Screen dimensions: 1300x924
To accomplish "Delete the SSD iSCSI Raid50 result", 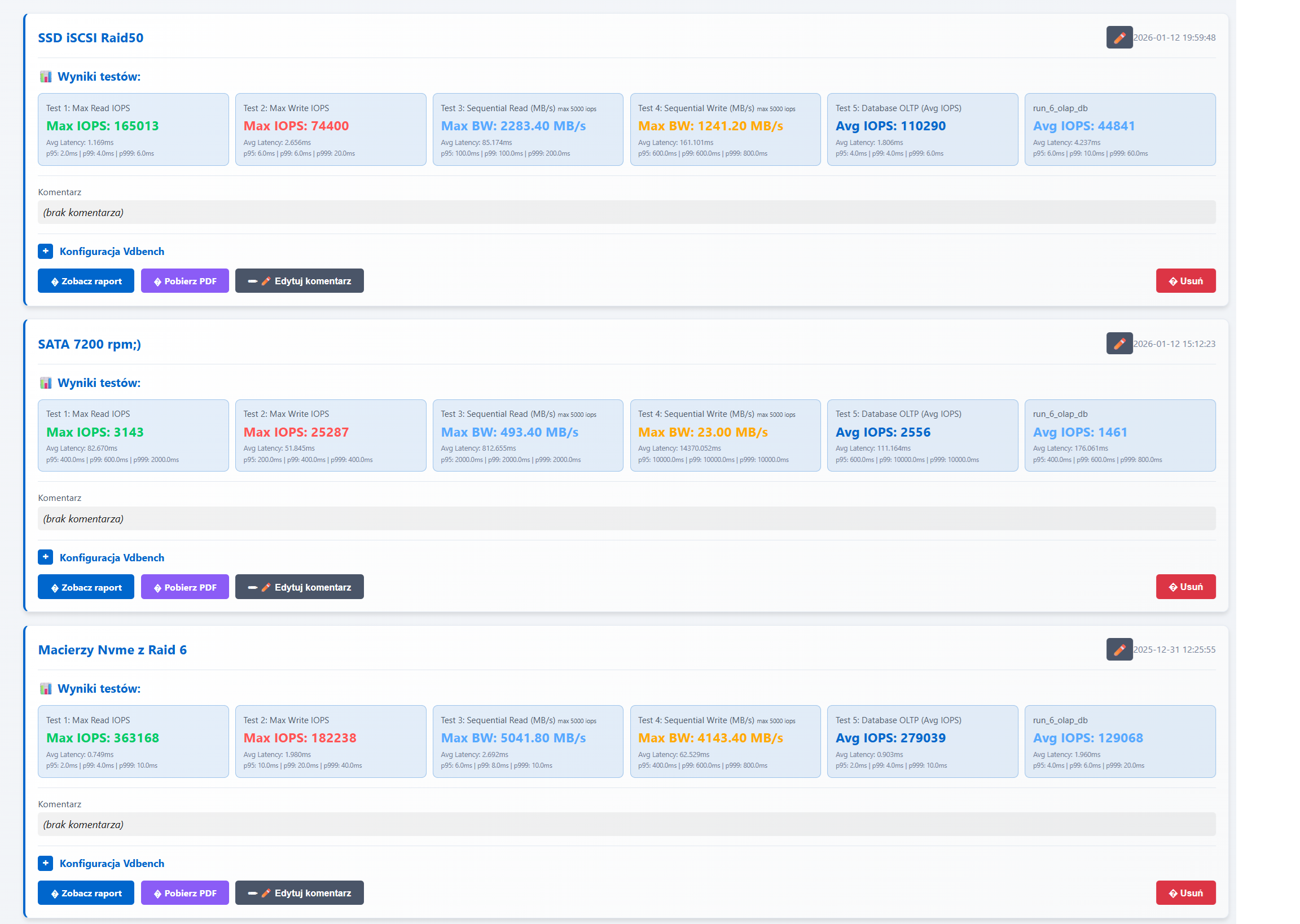I will (1185, 281).
